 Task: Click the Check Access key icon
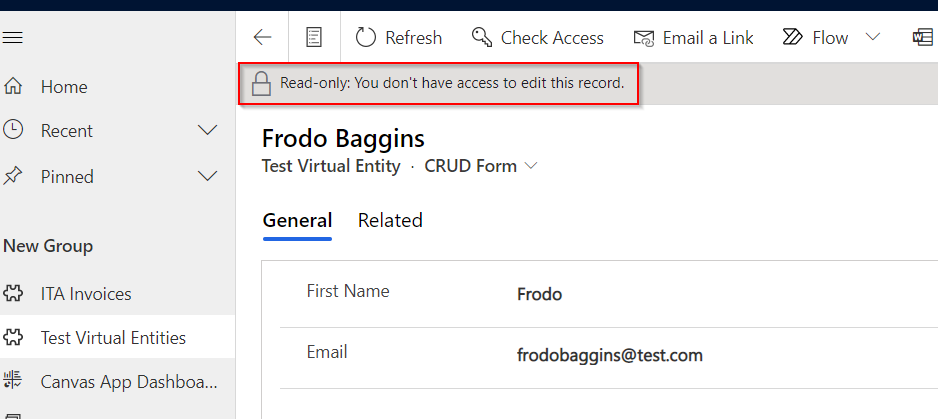[482, 38]
